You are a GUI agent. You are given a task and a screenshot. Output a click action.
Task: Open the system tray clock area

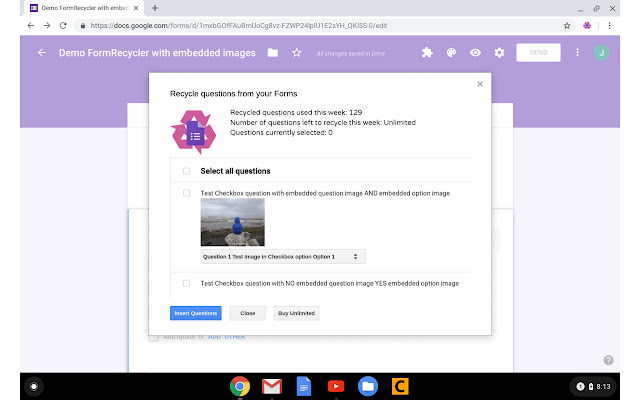pyautogui.click(x=593, y=386)
